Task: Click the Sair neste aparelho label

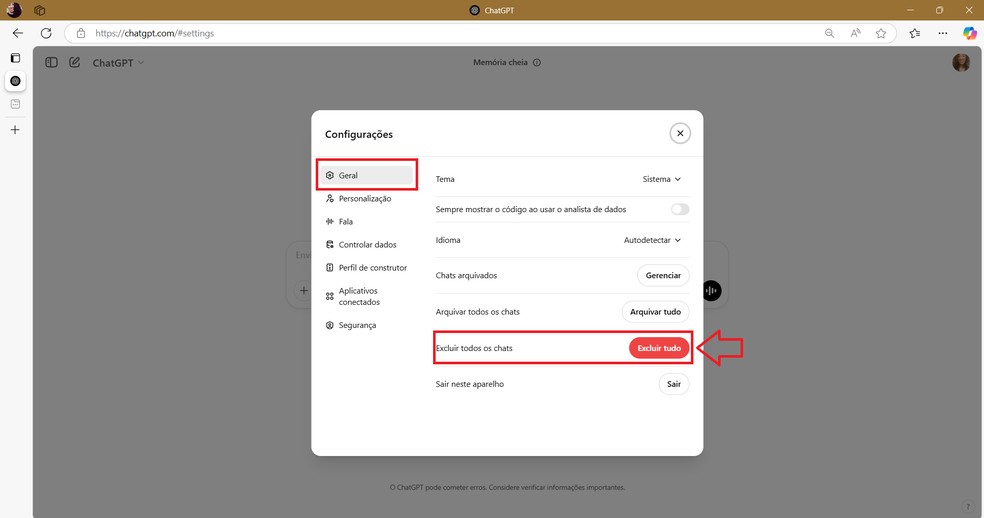Action: coord(469,384)
